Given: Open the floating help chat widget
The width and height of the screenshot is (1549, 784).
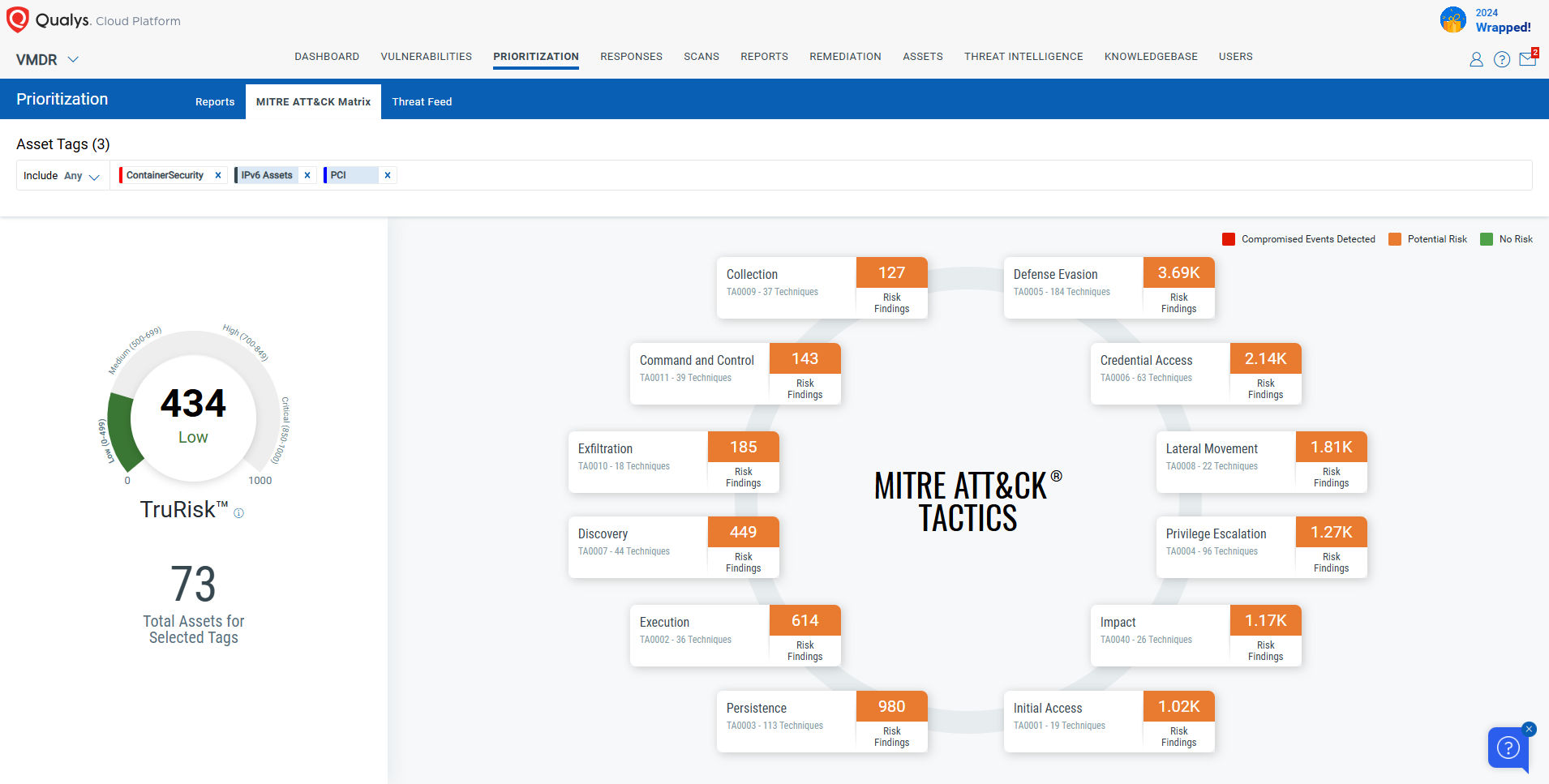Looking at the screenshot, I should click(x=1508, y=748).
